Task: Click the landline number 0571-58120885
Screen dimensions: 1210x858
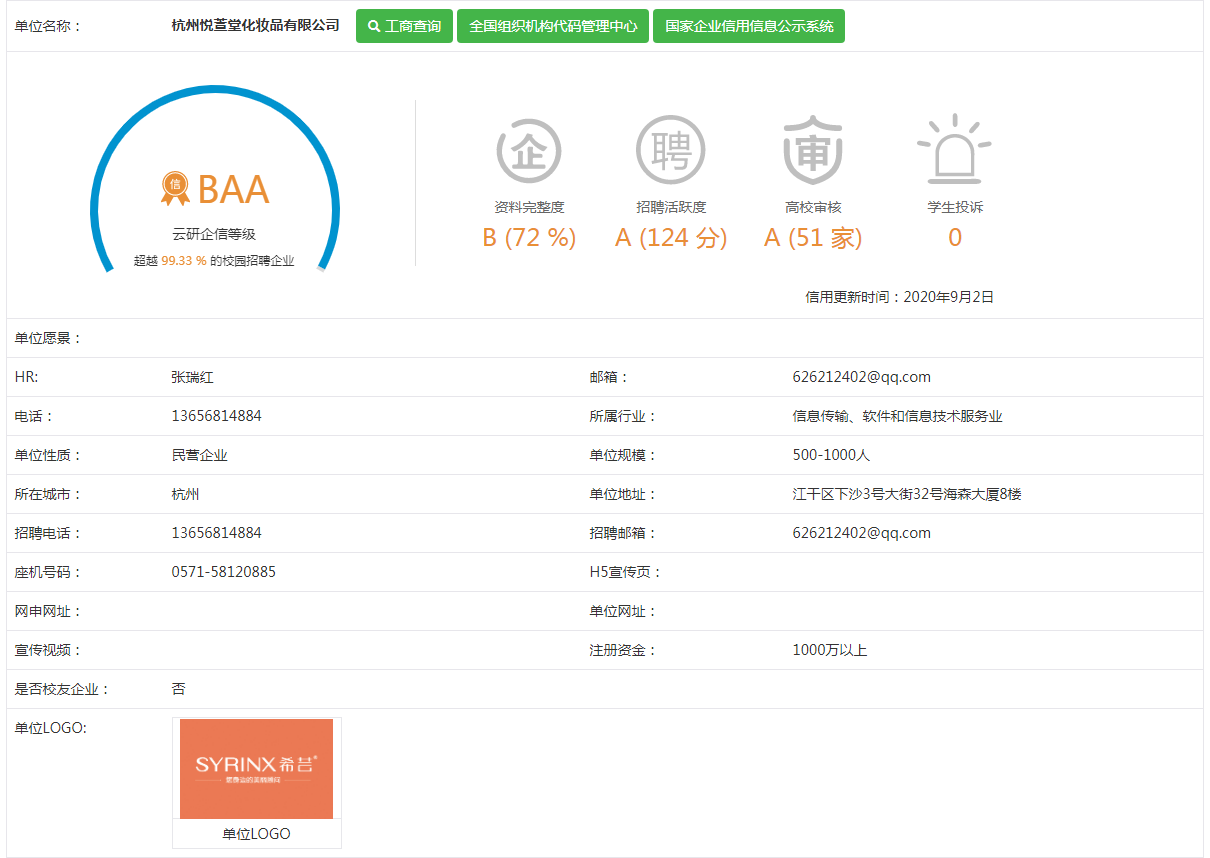Action: [223, 572]
